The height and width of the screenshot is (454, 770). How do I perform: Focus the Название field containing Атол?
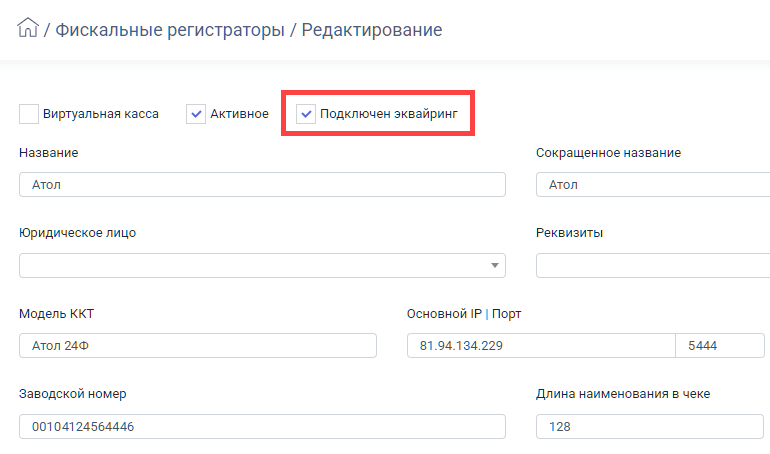[262, 185]
